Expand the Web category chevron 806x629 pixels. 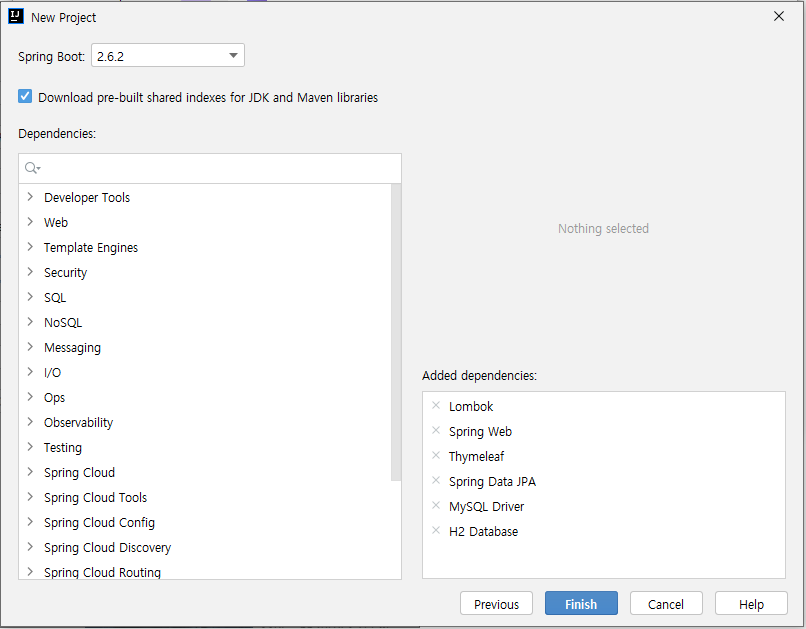[x=30, y=222]
